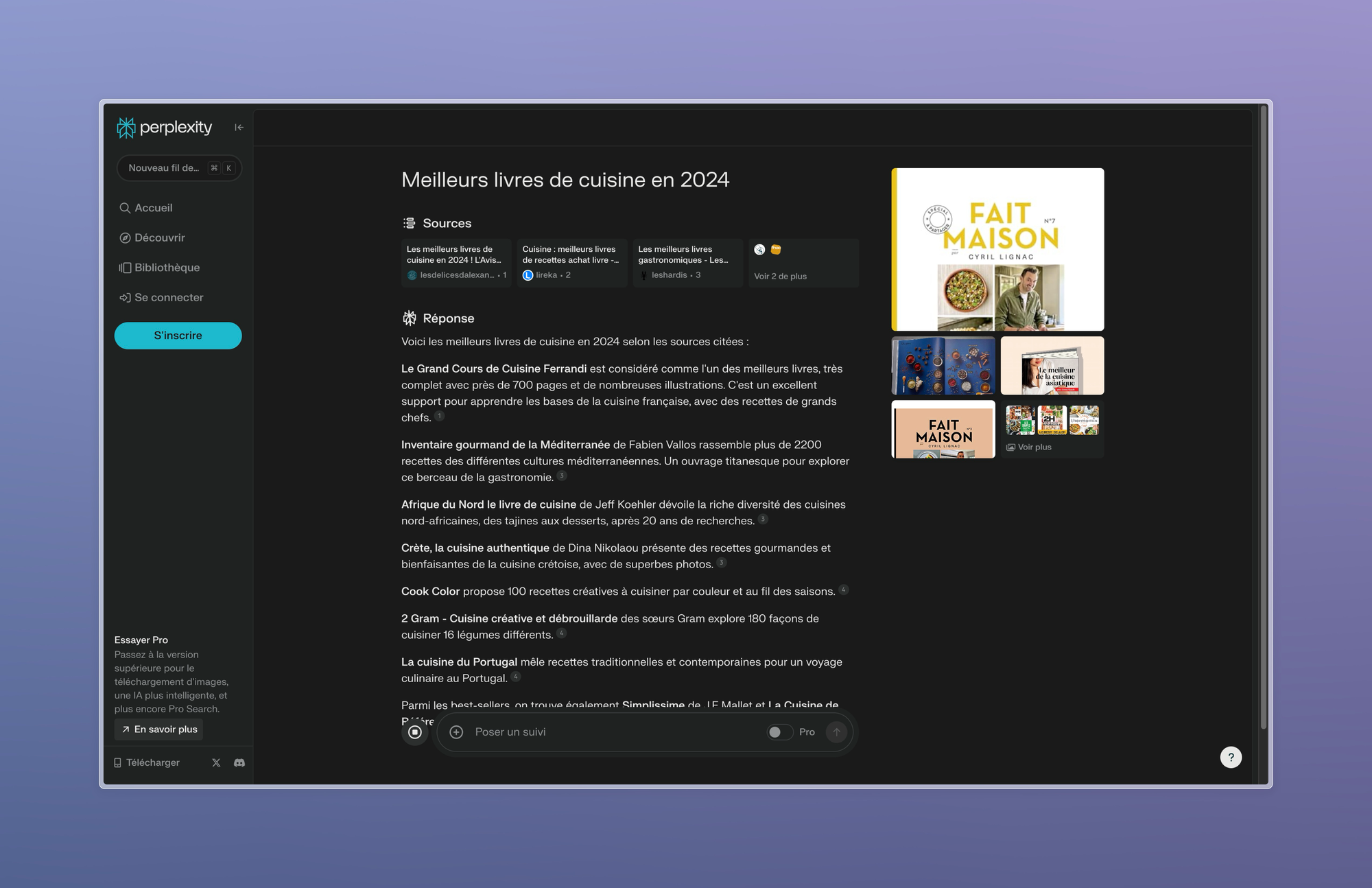Click Télécharger at the sidebar bottom
Viewport: 1372px width, 888px height.
pyautogui.click(x=147, y=762)
